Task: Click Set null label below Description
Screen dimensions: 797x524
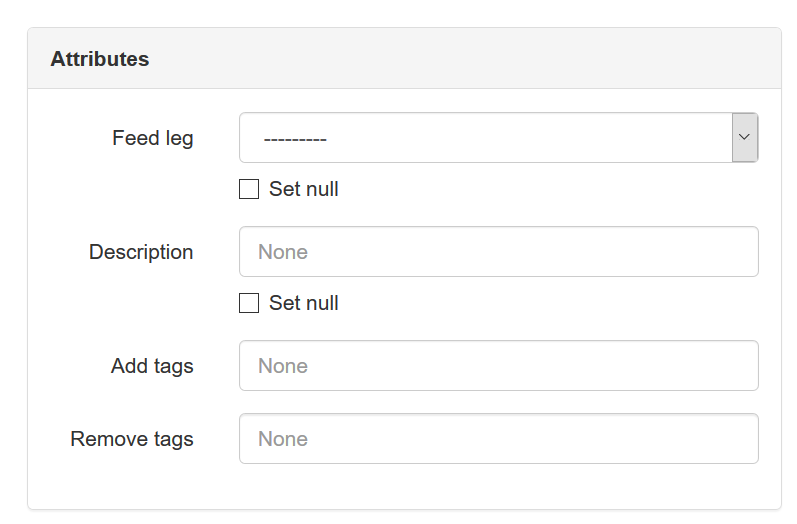Action: pyautogui.click(x=304, y=303)
